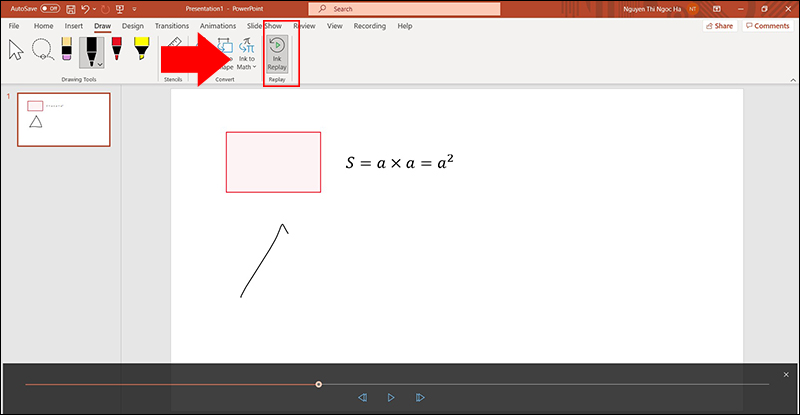Open the Help tab
The height and width of the screenshot is (415, 800).
[405, 26]
